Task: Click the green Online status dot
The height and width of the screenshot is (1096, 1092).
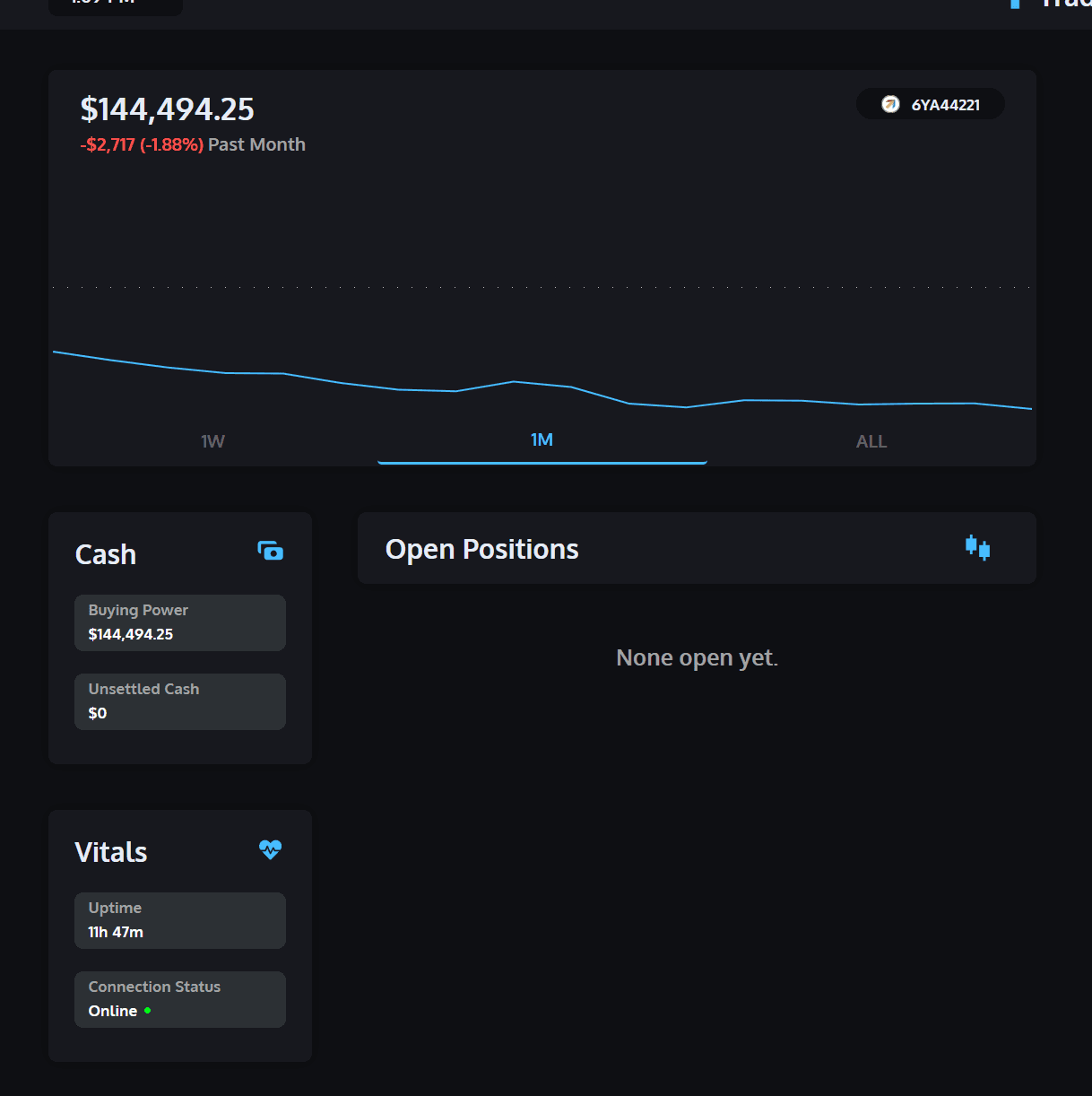Action: click(148, 1011)
